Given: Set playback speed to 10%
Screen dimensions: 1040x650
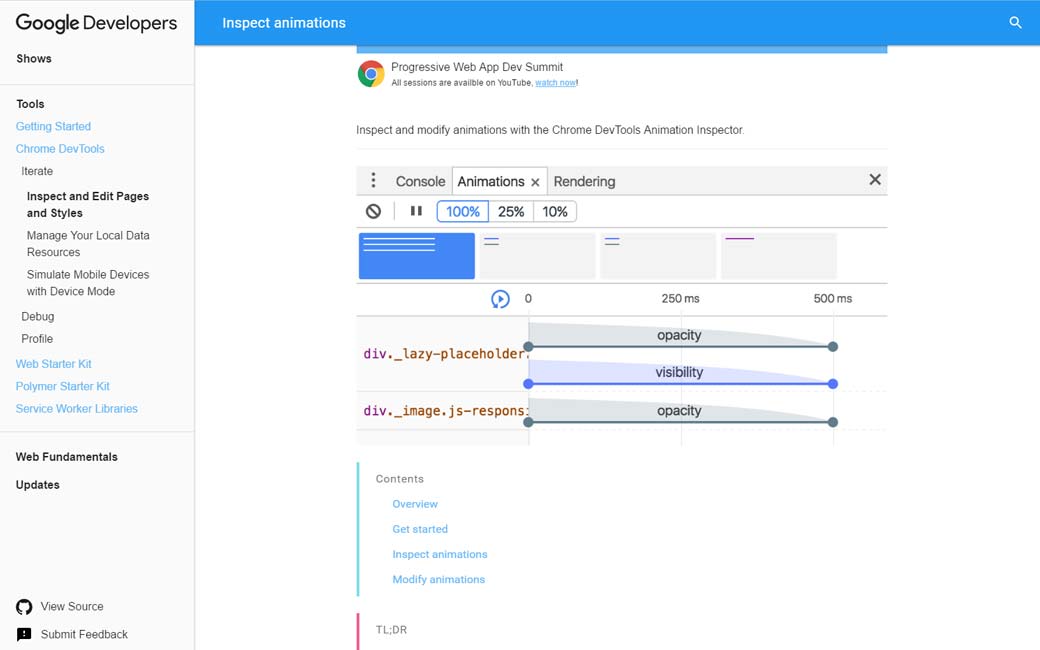Looking at the screenshot, I should [x=555, y=211].
